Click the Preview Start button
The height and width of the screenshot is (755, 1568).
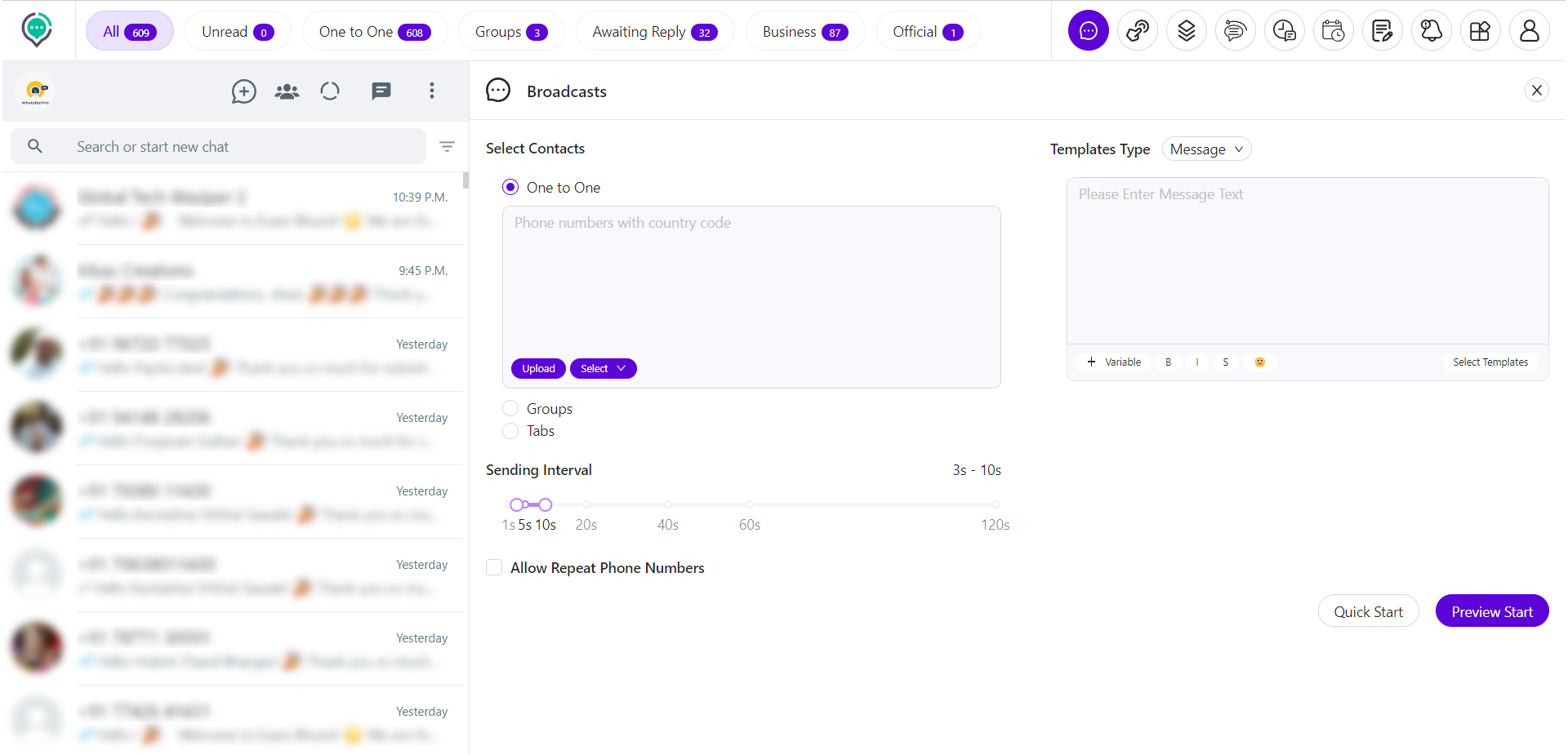coord(1491,611)
